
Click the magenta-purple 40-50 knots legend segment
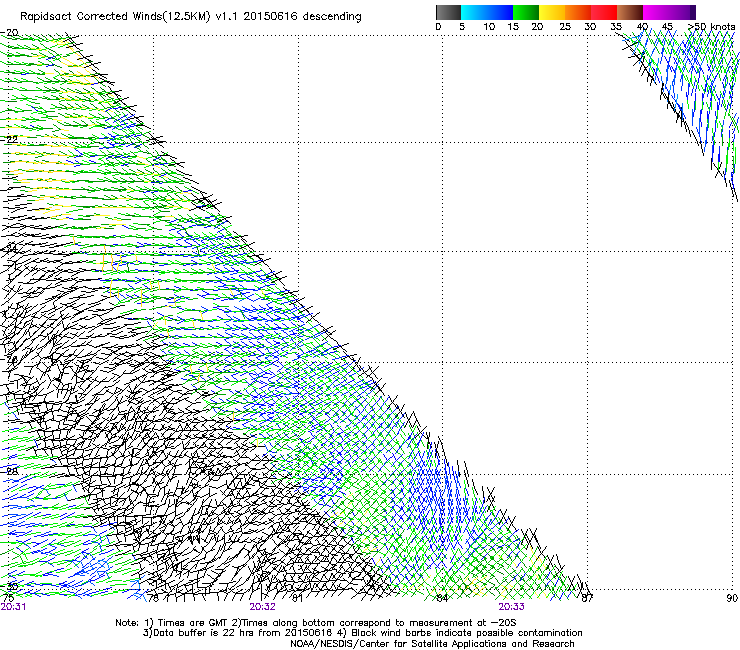669,12
